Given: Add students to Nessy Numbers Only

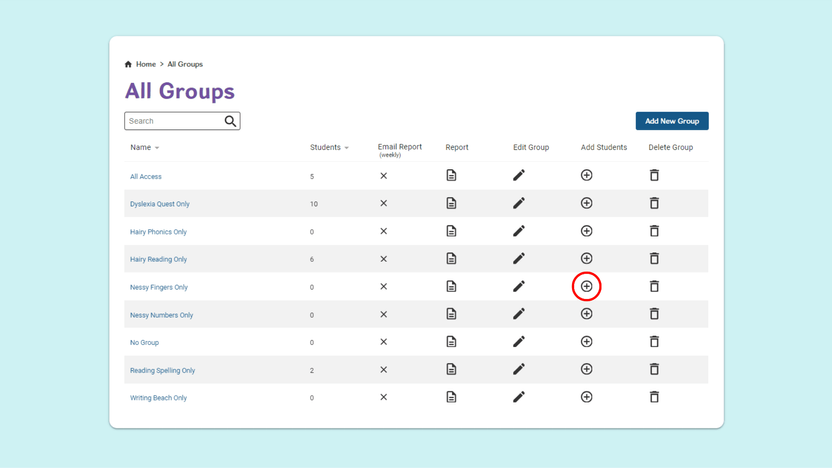Looking at the screenshot, I should click(586, 314).
